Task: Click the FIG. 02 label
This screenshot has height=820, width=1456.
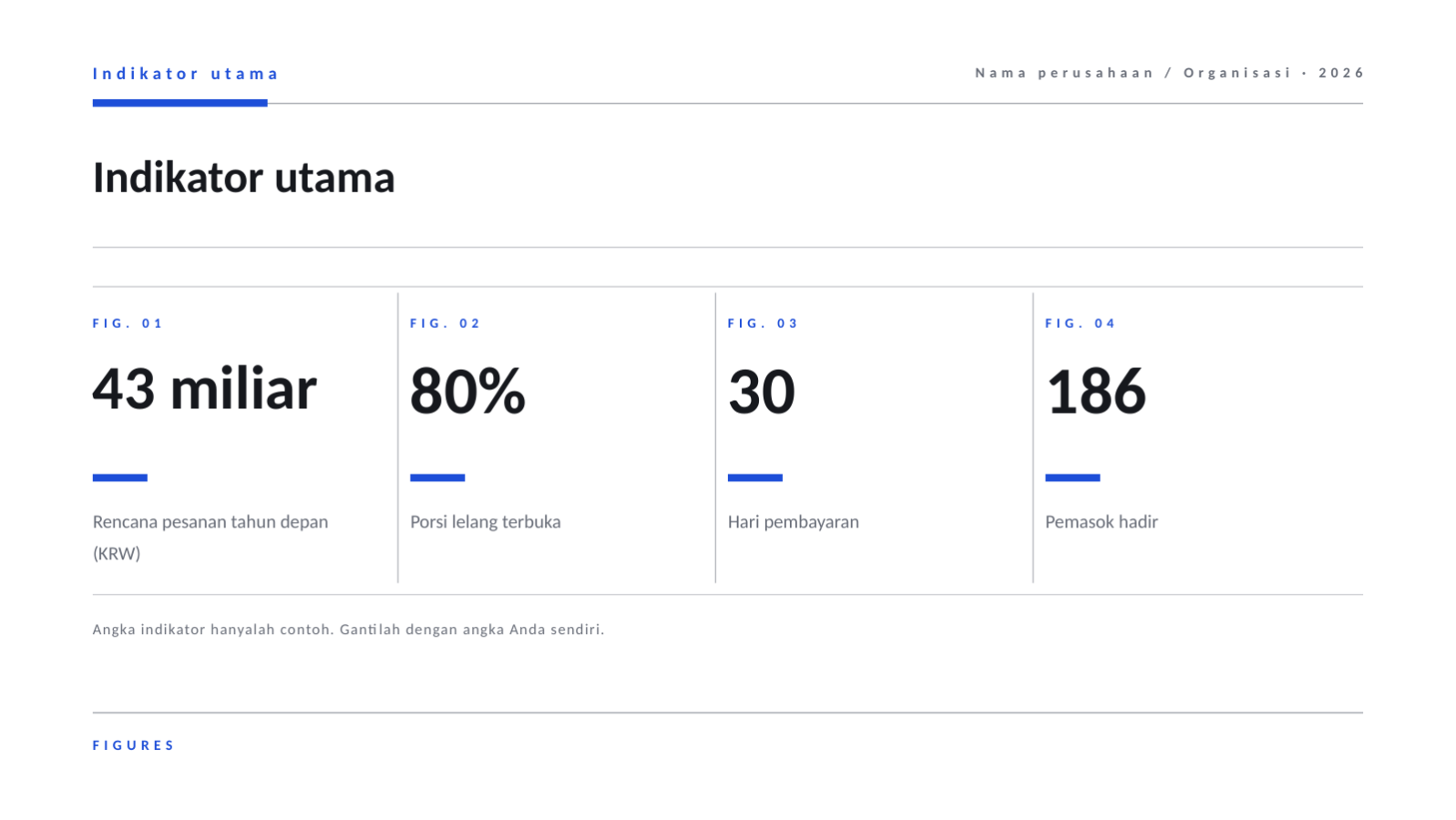Action: coord(445,323)
